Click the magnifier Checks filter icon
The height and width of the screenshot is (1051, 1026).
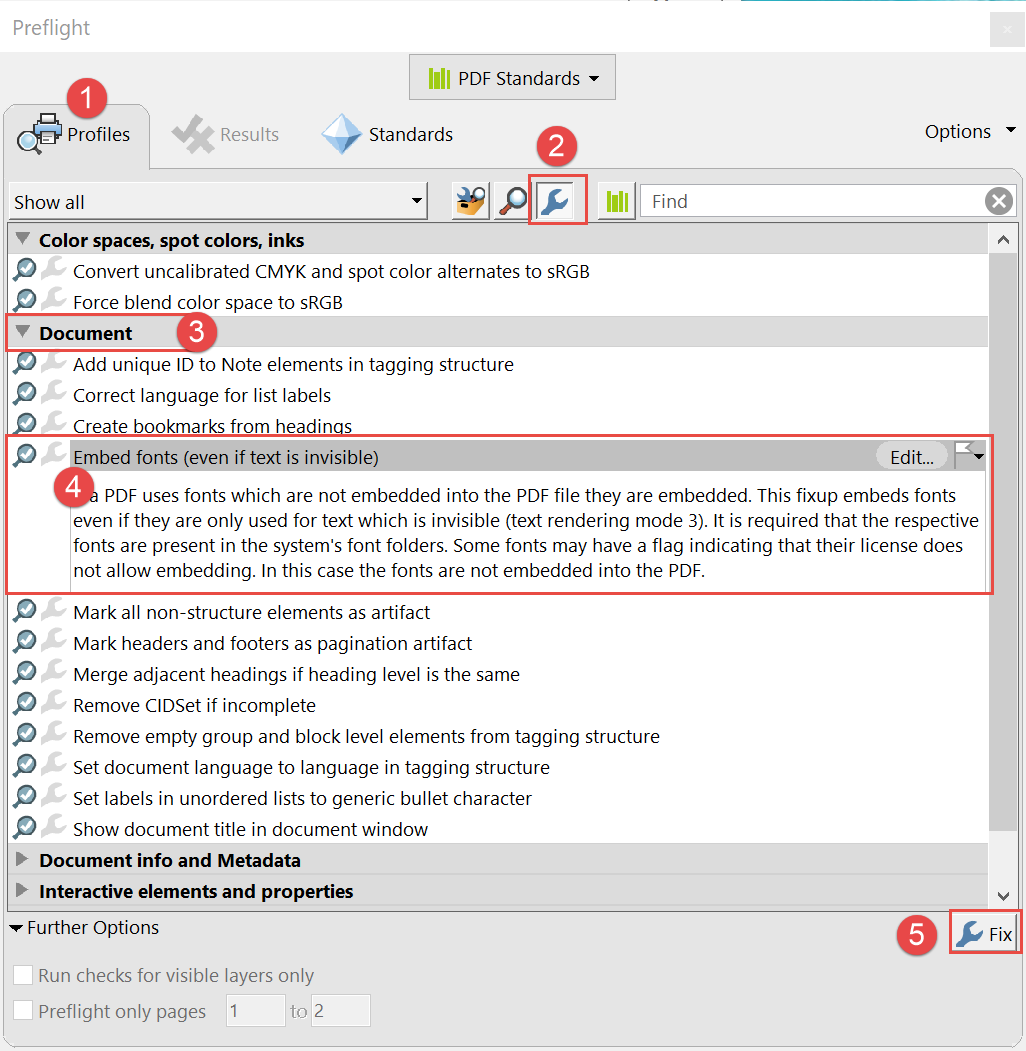511,200
